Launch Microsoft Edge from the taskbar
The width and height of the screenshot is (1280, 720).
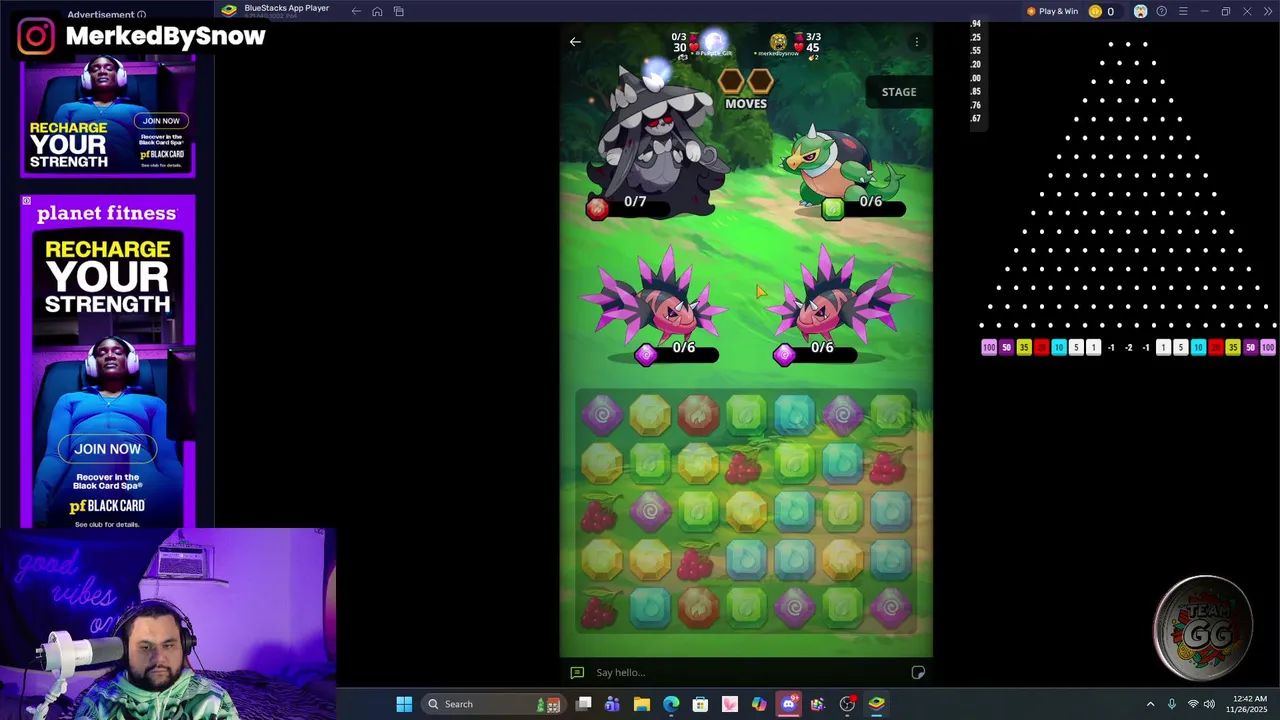point(671,704)
